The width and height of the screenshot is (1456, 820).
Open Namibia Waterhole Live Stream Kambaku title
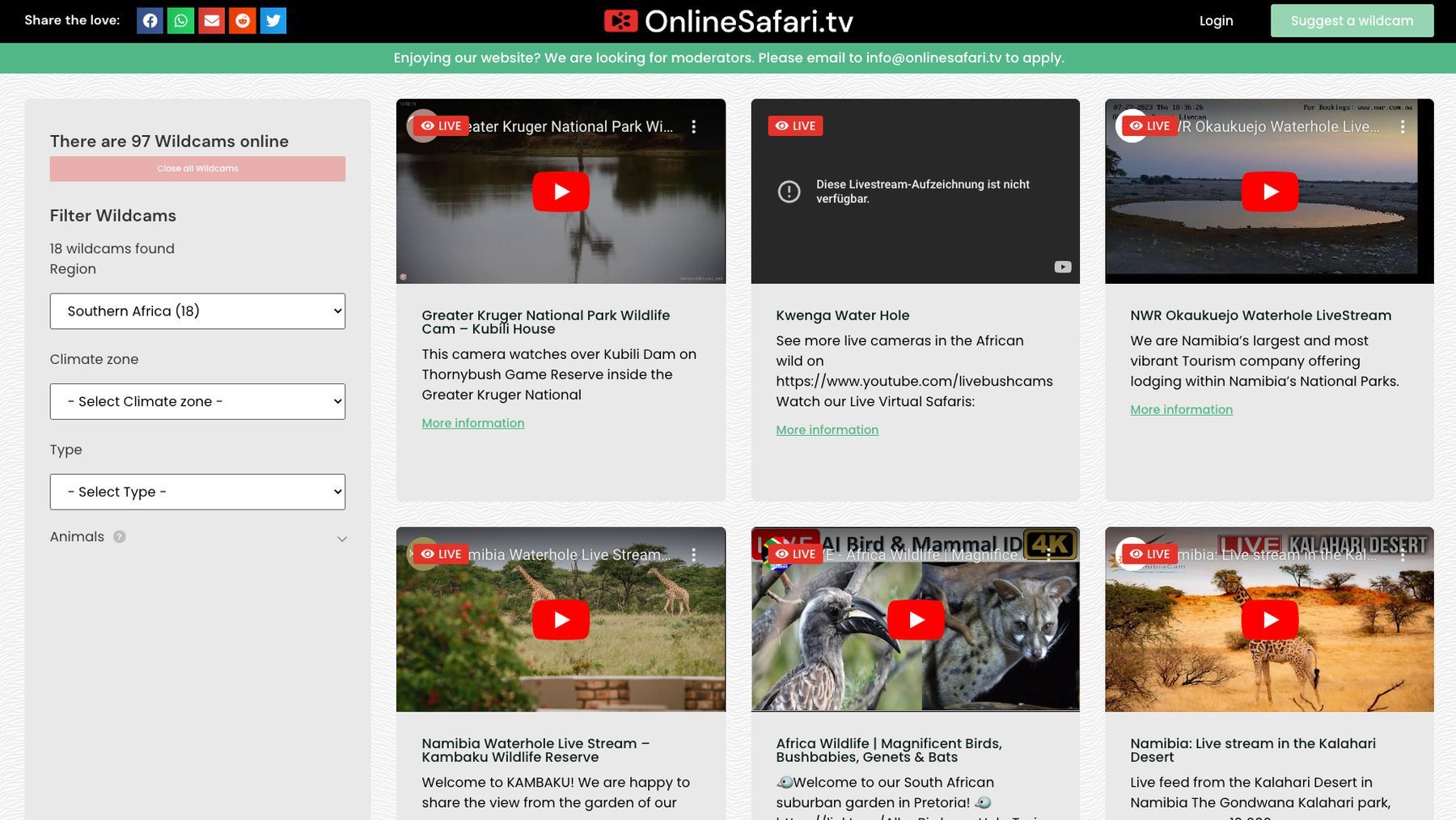pos(535,750)
